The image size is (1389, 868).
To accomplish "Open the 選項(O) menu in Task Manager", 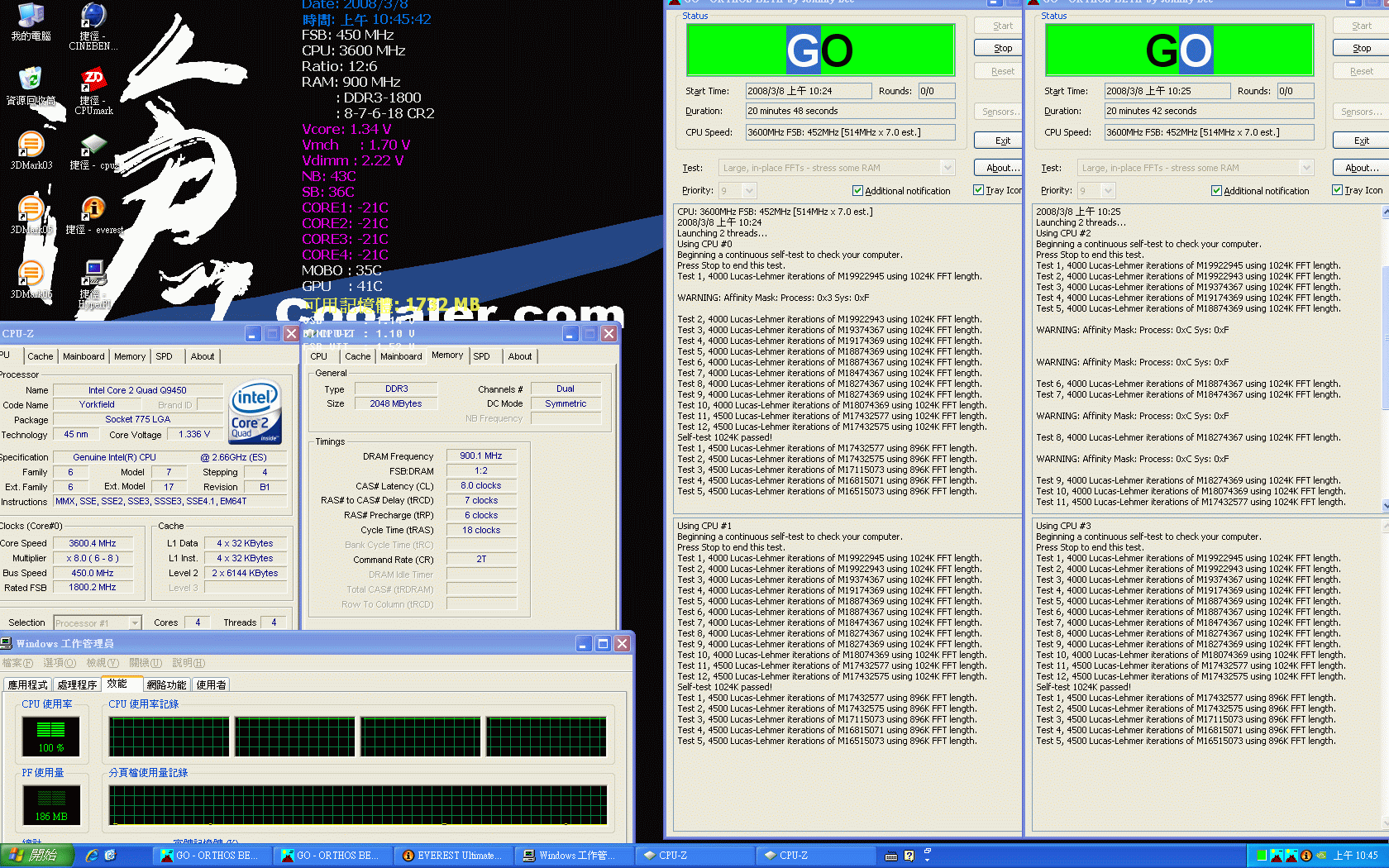I will [60, 663].
